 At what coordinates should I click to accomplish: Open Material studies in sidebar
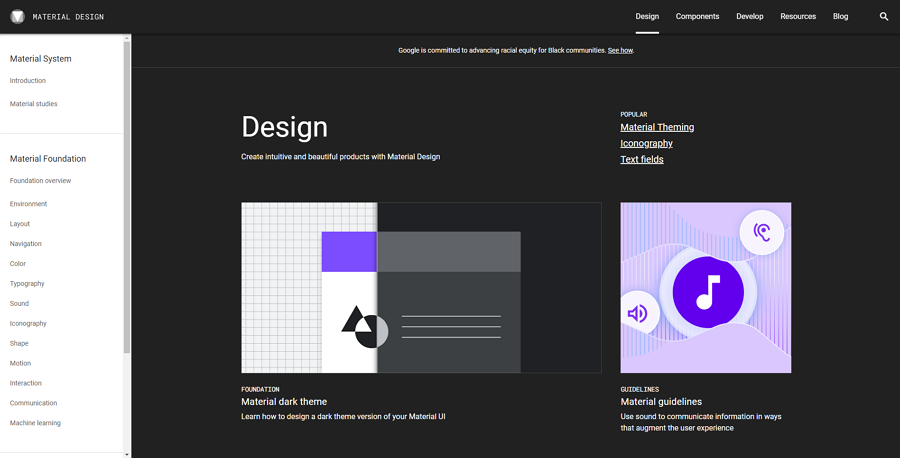click(33, 104)
